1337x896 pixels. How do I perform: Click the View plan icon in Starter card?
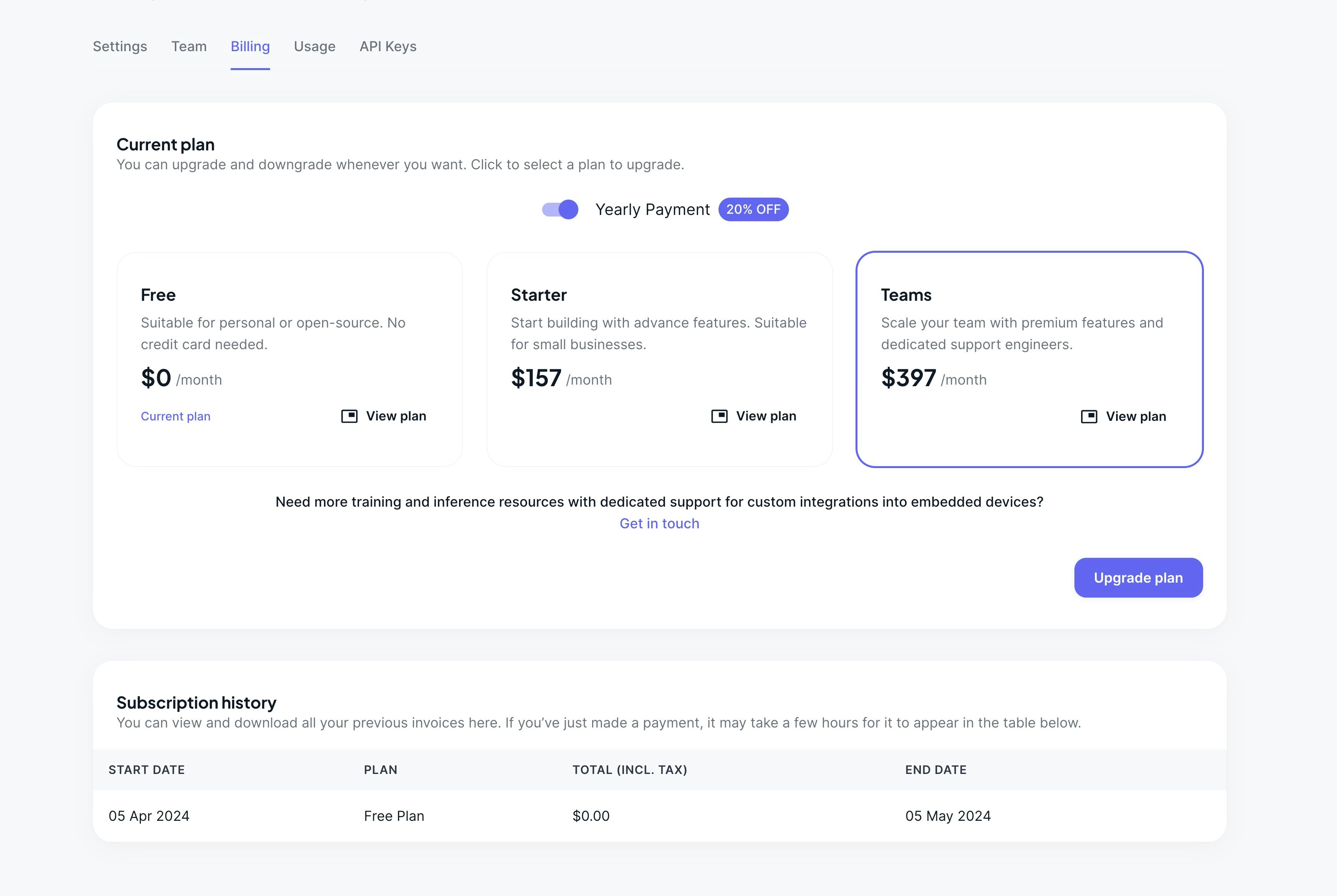point(719,416)
